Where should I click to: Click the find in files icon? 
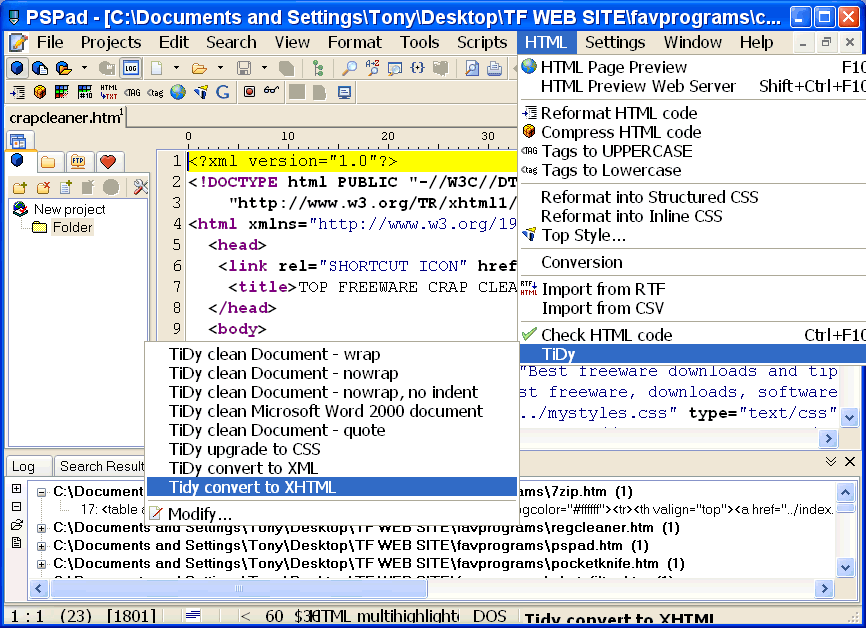coord(394,68)
